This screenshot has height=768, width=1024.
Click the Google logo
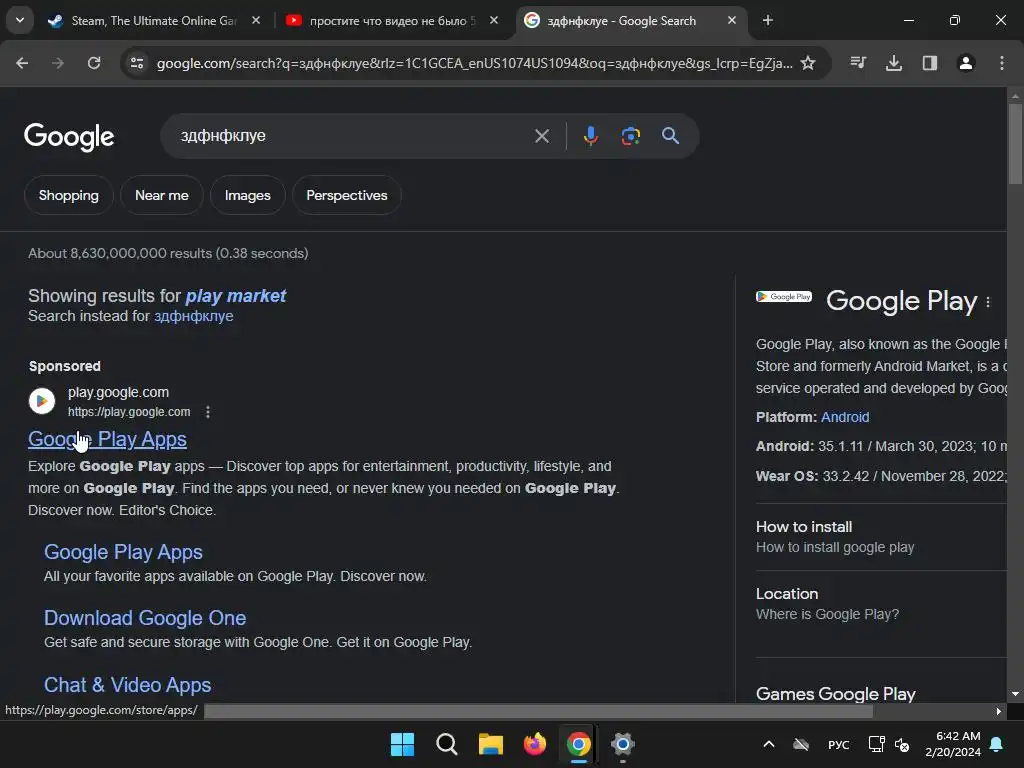coord(69,136)
